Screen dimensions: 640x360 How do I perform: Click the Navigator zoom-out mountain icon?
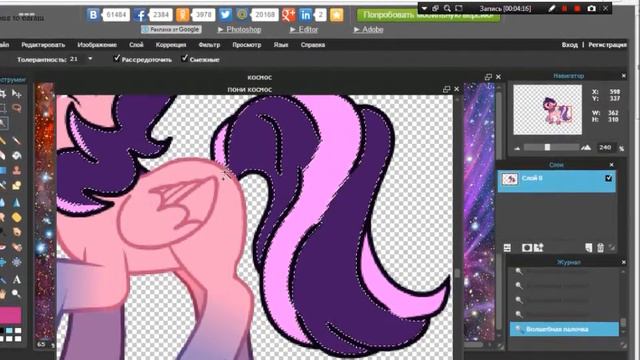517,148
